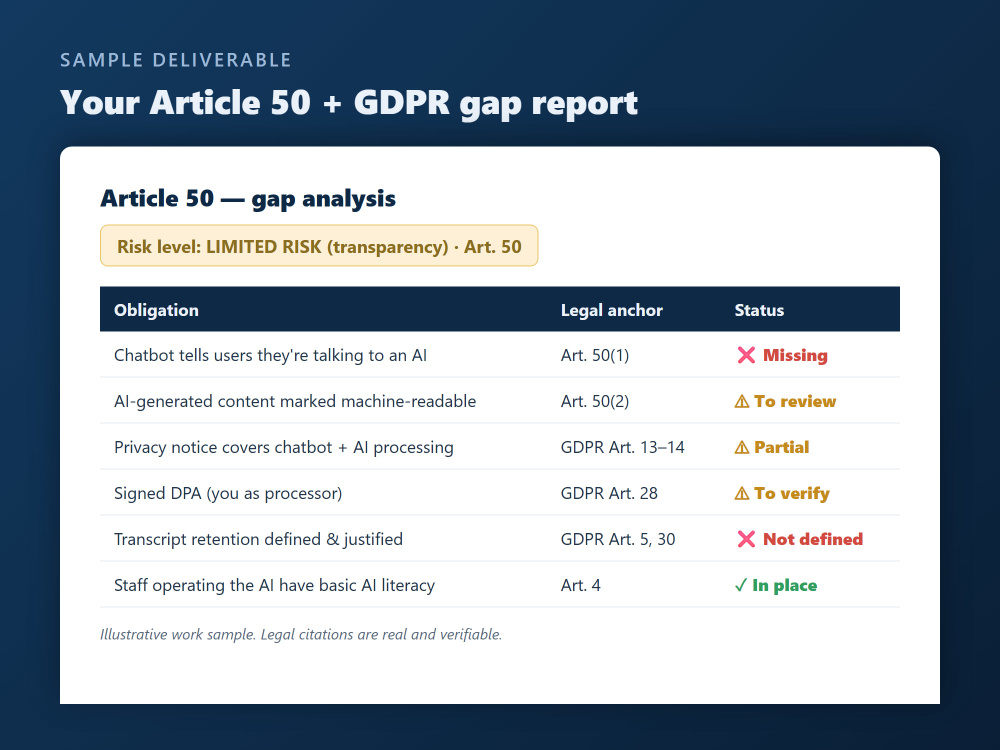Click the 'Missing' status label
1000x750 pixels.
795,355
